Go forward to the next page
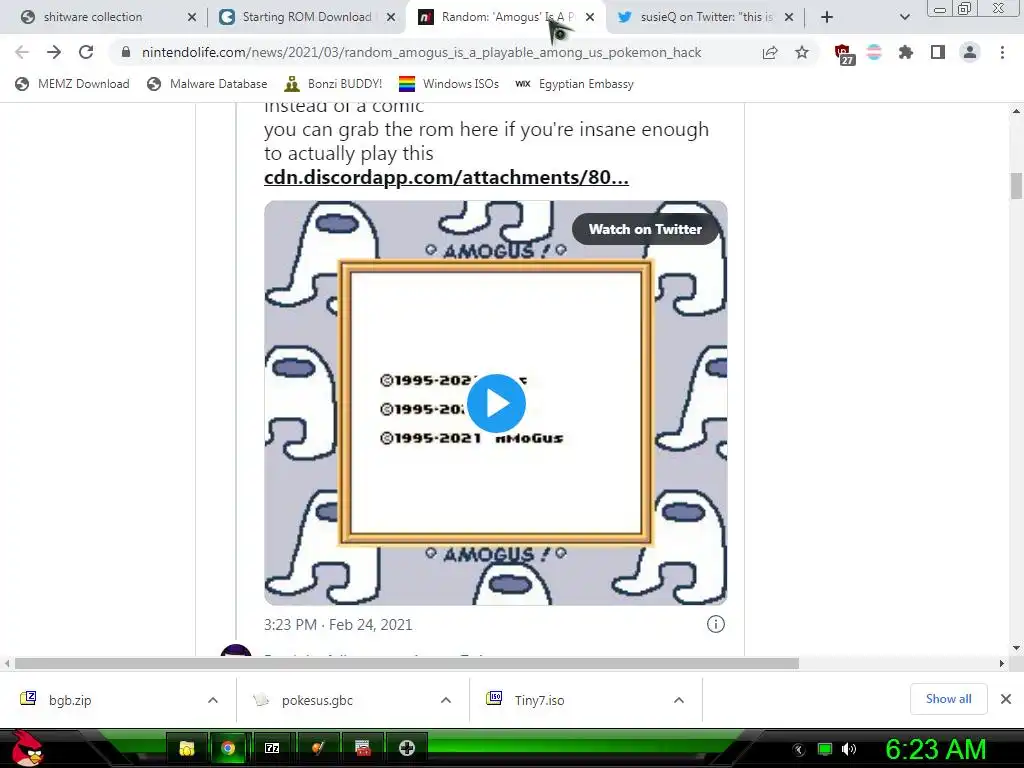Image resolution: width=1024 pixels, height=768 pixels. tap(54, 52)
